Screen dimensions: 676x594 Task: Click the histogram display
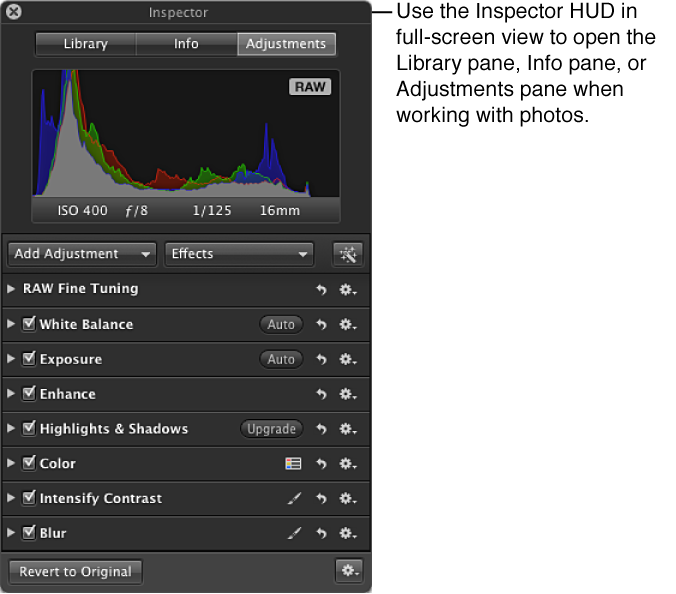186,133
